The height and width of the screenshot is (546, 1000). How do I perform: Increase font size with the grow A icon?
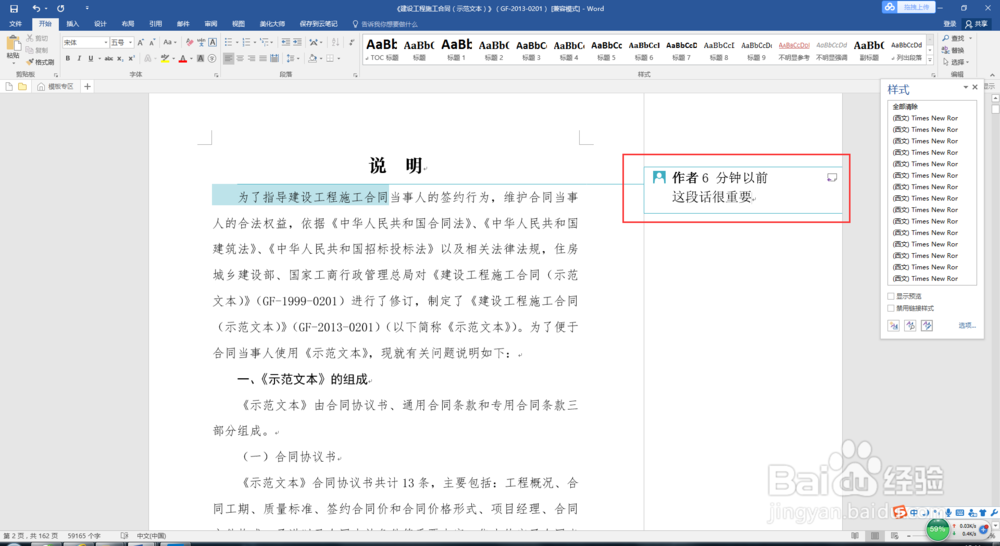tap(140, 42)
